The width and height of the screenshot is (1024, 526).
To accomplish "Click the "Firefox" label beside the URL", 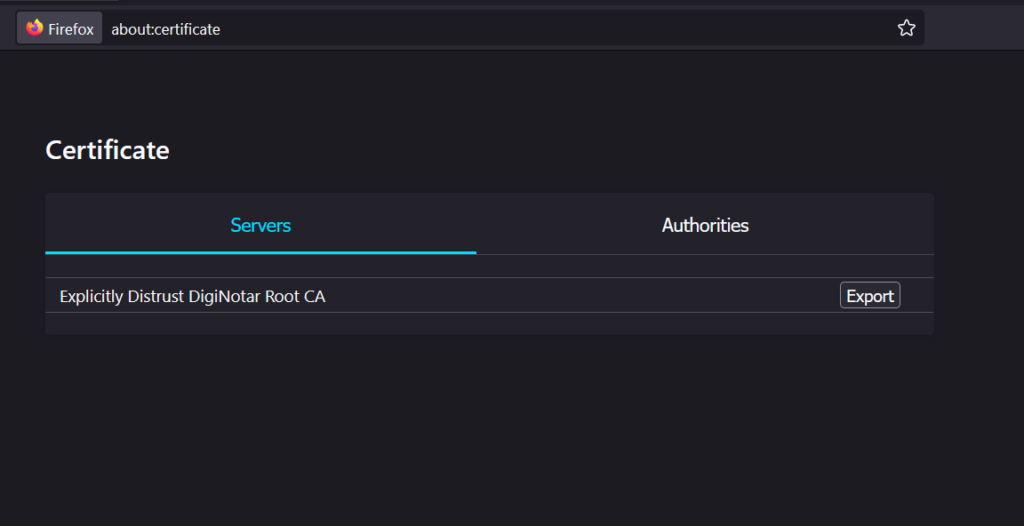I will click(x=71, y=29).
